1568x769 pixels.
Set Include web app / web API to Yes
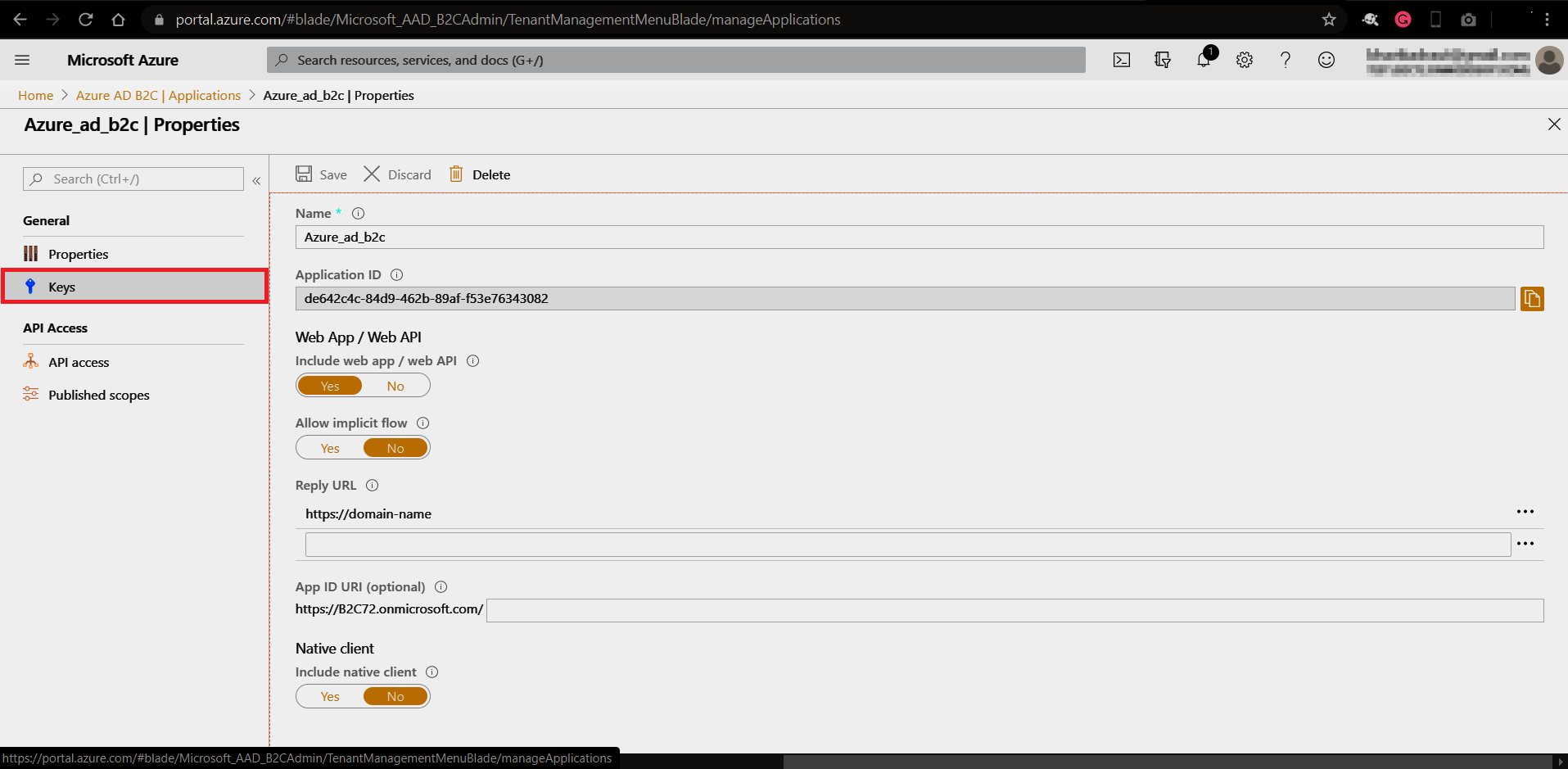coord(330,386)
